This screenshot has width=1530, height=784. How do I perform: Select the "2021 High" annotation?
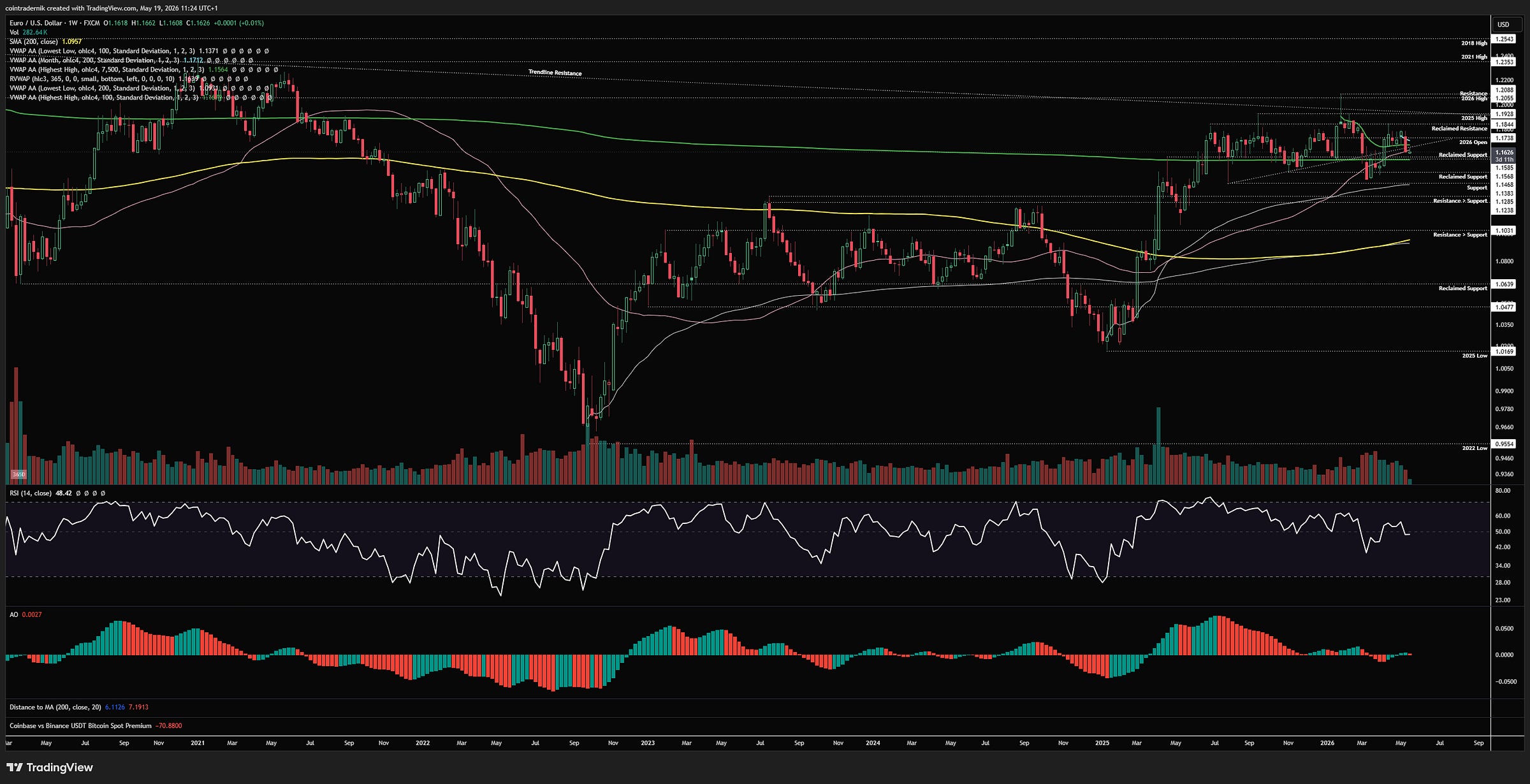(x=1474, y=57)
